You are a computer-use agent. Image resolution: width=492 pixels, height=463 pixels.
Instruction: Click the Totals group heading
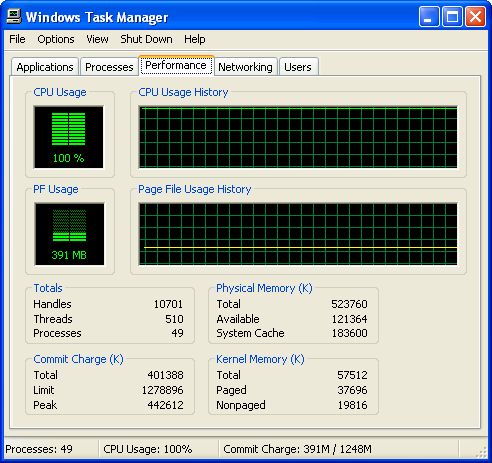click(x=48, y=288)
